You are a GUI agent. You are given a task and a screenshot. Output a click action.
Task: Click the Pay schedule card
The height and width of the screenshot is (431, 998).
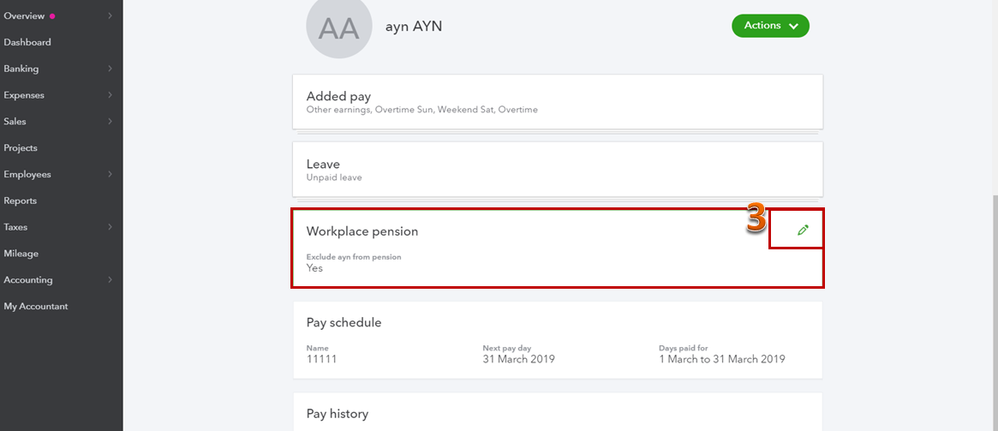[x=558, y=340]
